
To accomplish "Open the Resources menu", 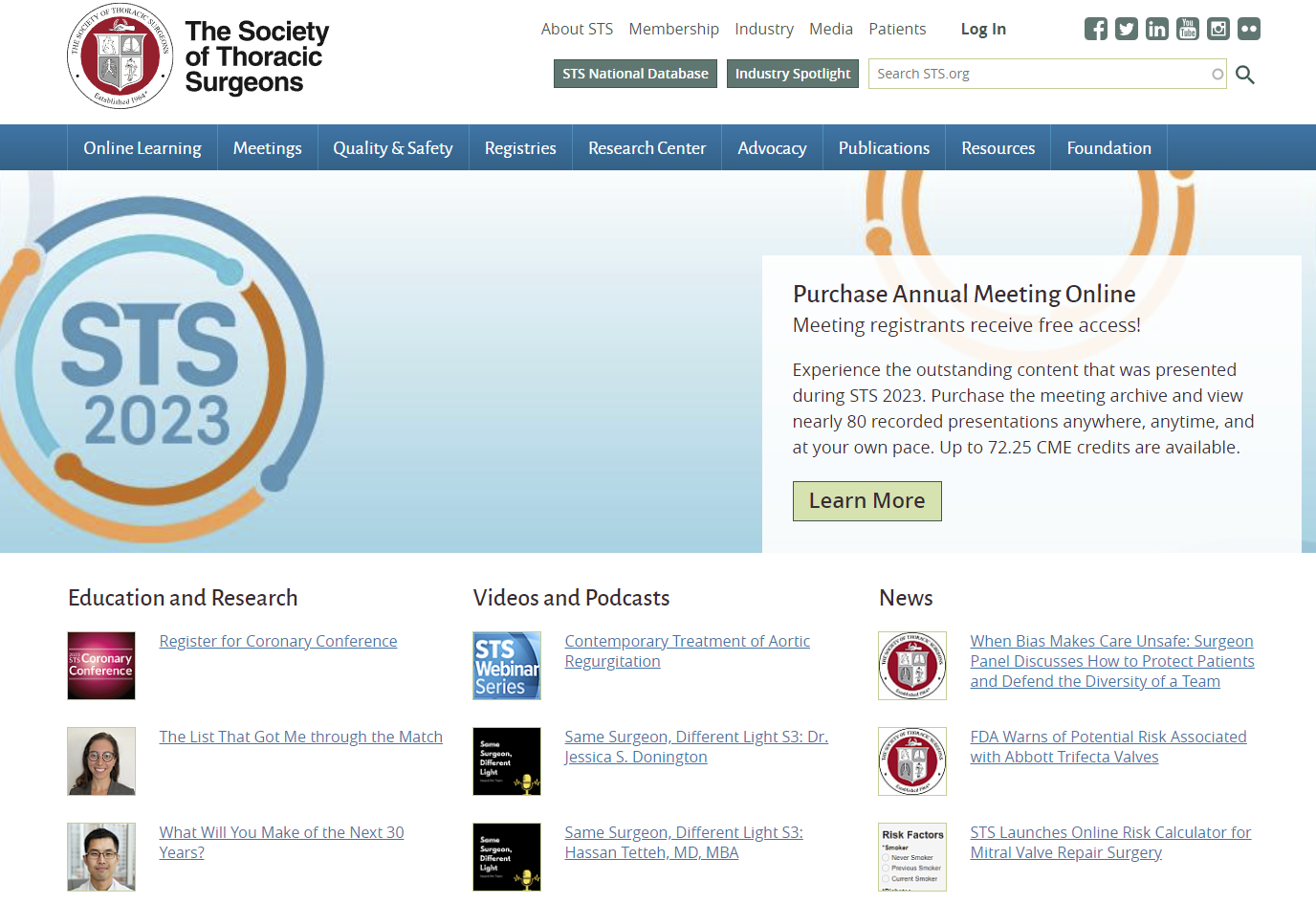I will click(x=998, y=147).
